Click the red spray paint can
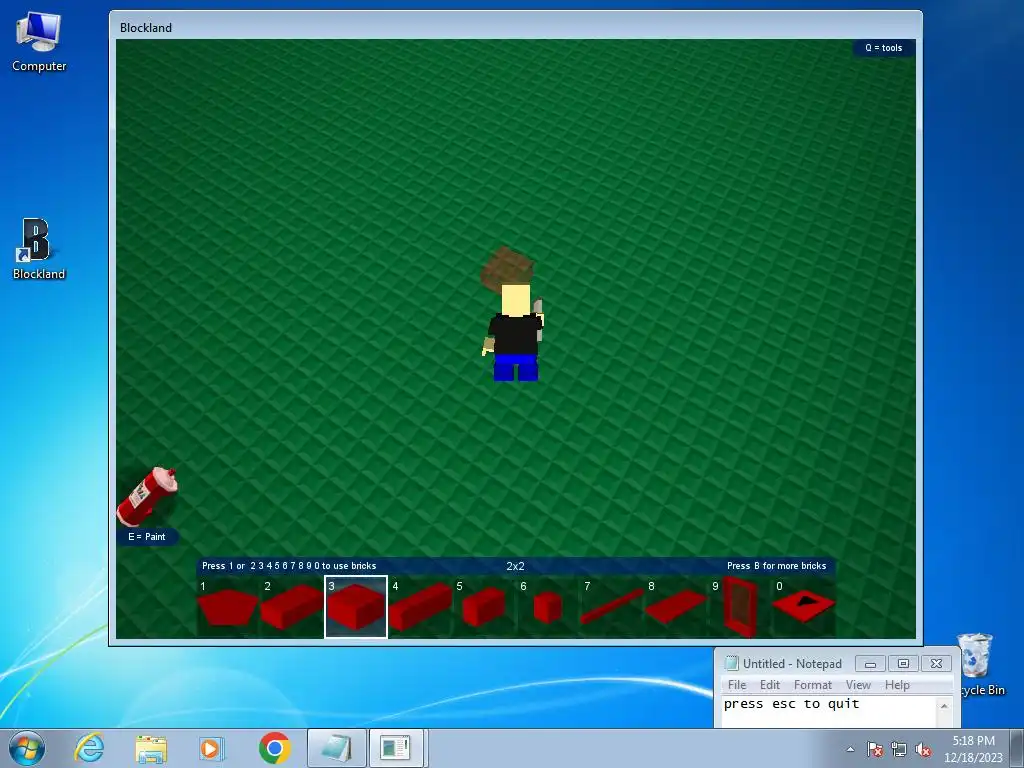Viewport: 1024px width, 768px height. [148, 496]
